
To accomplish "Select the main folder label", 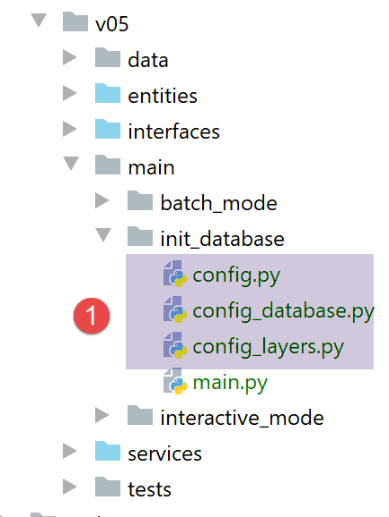I will [x=151, y=167].
